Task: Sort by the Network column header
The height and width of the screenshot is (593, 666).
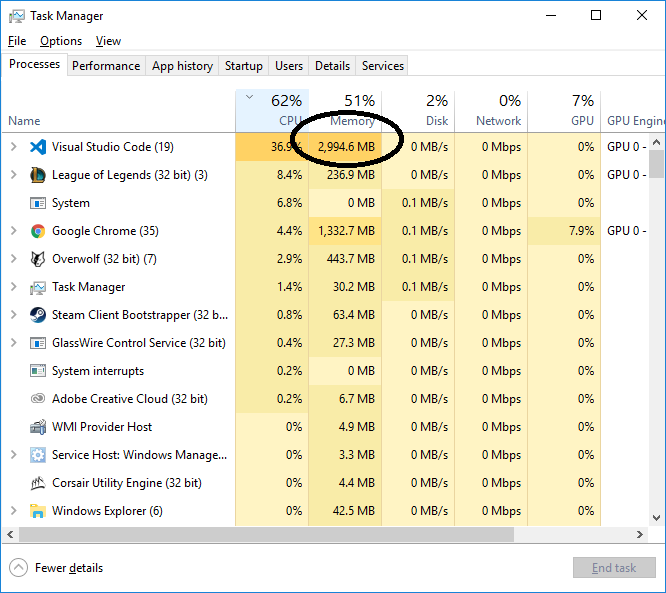Action: pos(491,111)
